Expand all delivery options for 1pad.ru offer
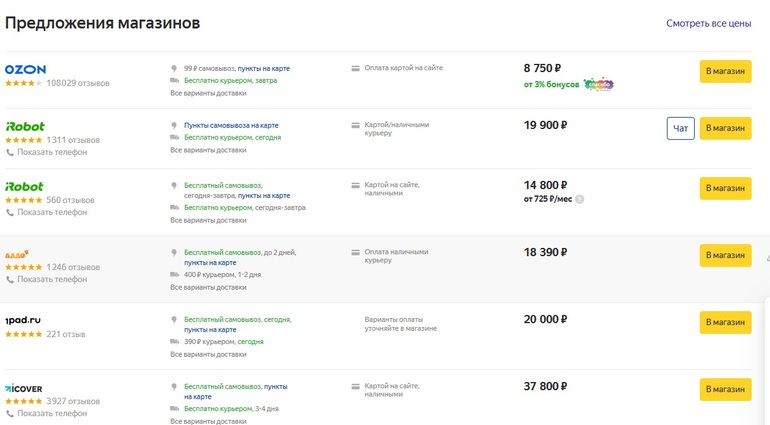 point(207,354)
